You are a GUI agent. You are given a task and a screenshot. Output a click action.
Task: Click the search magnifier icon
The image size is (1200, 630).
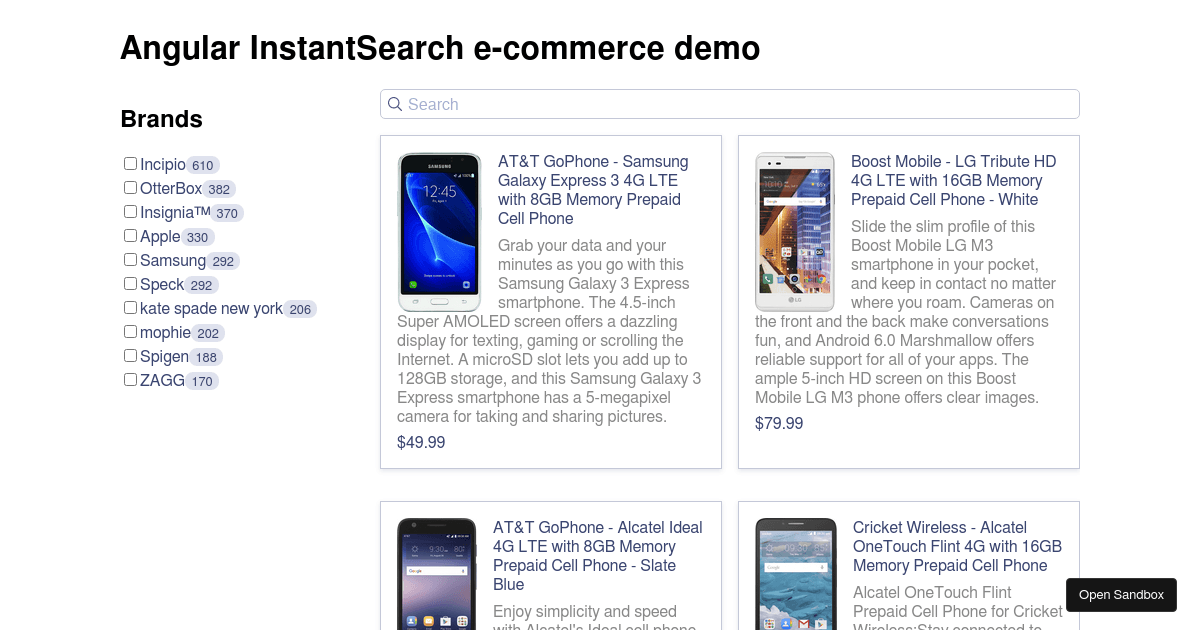click(395, 104)
